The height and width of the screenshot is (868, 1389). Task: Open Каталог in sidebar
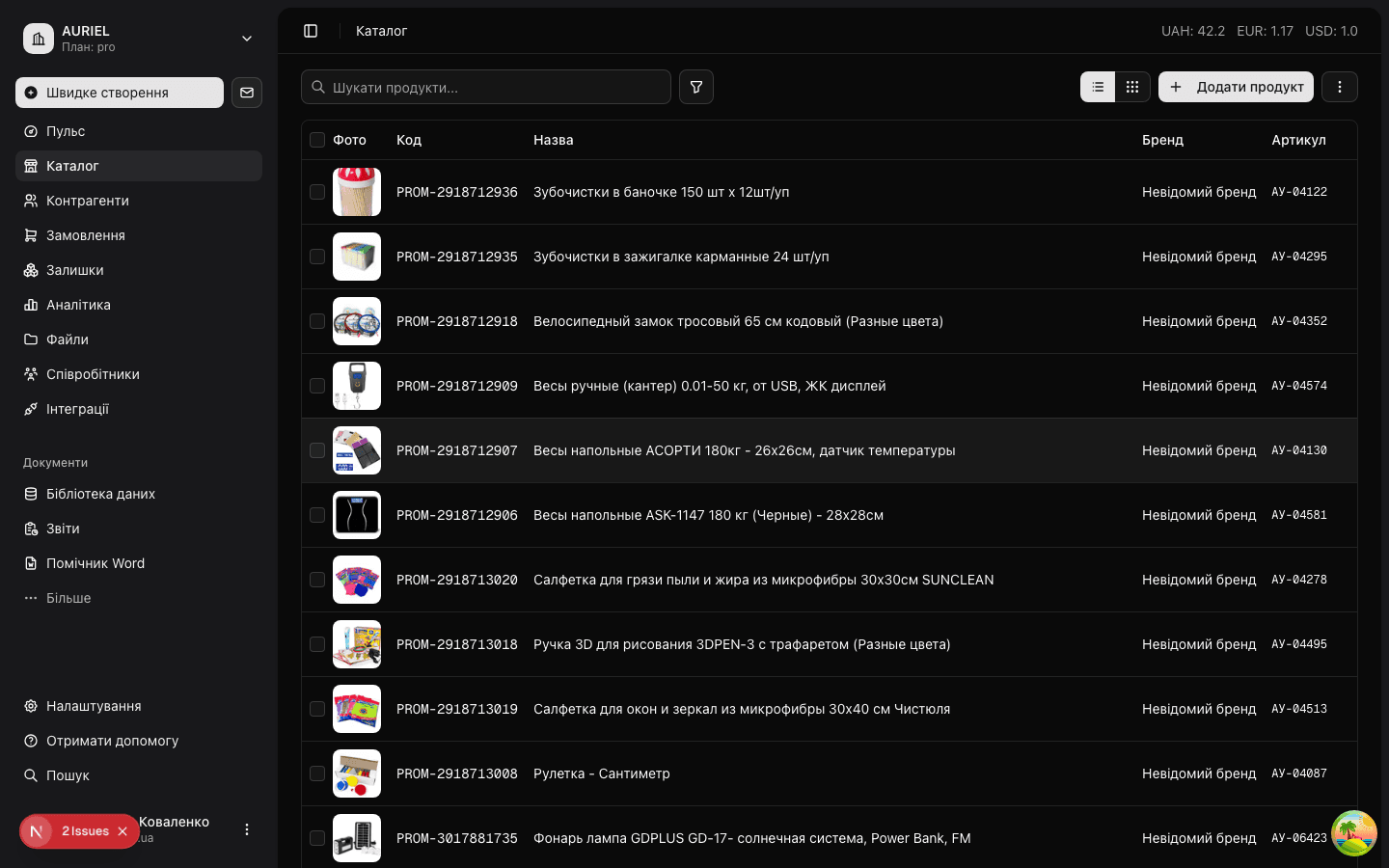click(x=139, y=166)
